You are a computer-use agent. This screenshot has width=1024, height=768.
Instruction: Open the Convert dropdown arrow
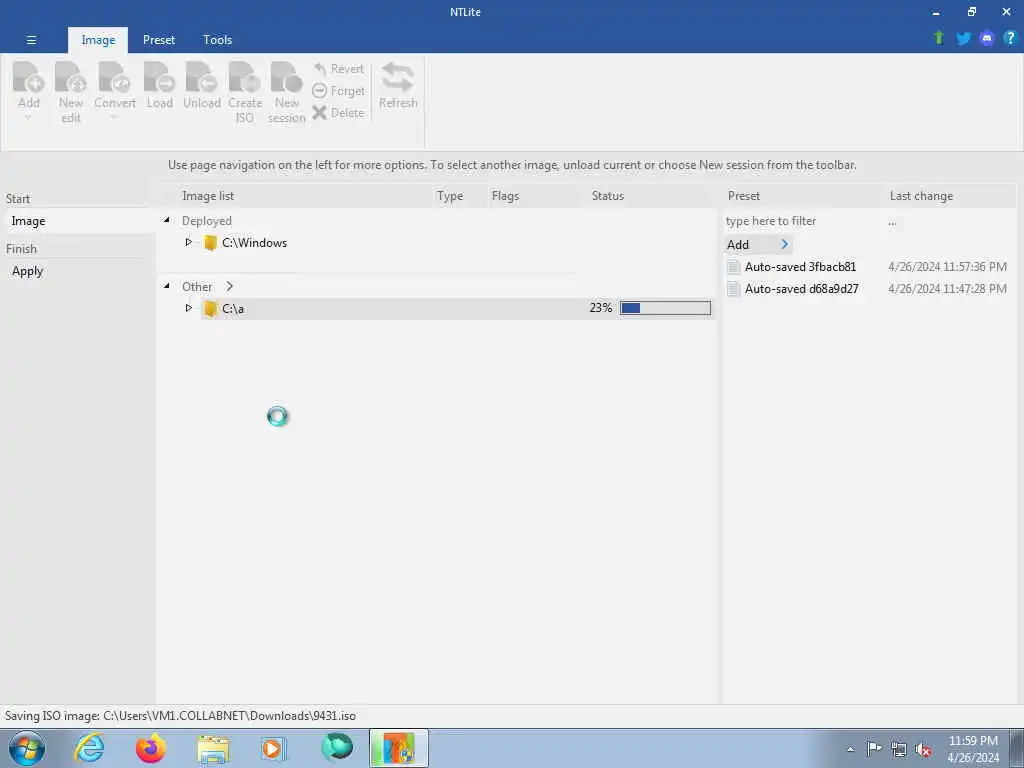coord(114,118)
